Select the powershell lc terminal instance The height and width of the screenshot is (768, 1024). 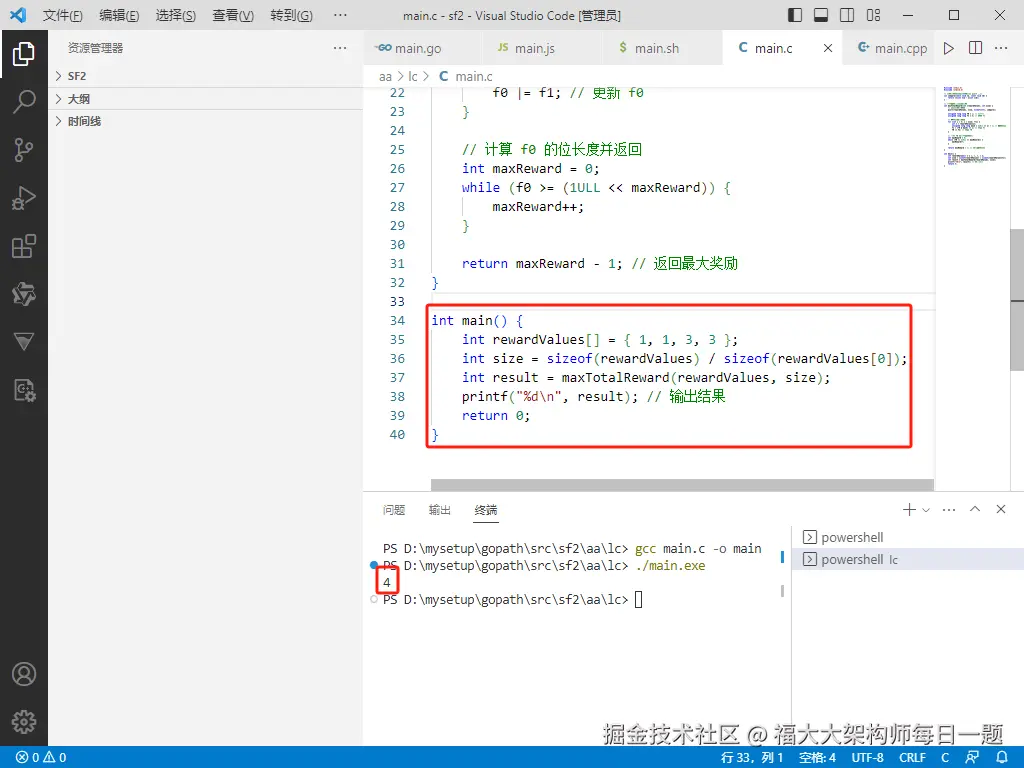[907, 559]
